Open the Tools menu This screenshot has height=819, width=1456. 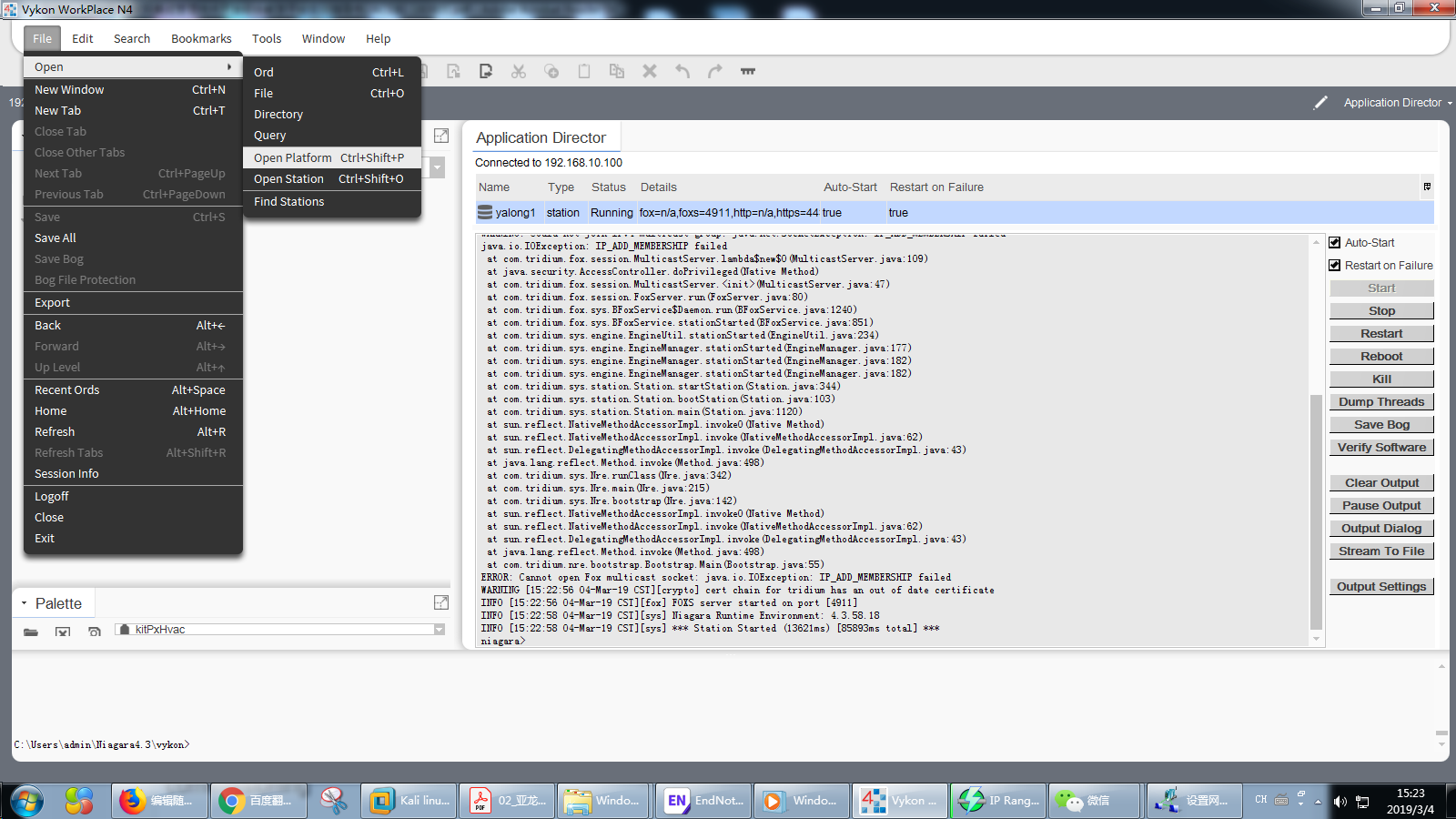point(267,38)
